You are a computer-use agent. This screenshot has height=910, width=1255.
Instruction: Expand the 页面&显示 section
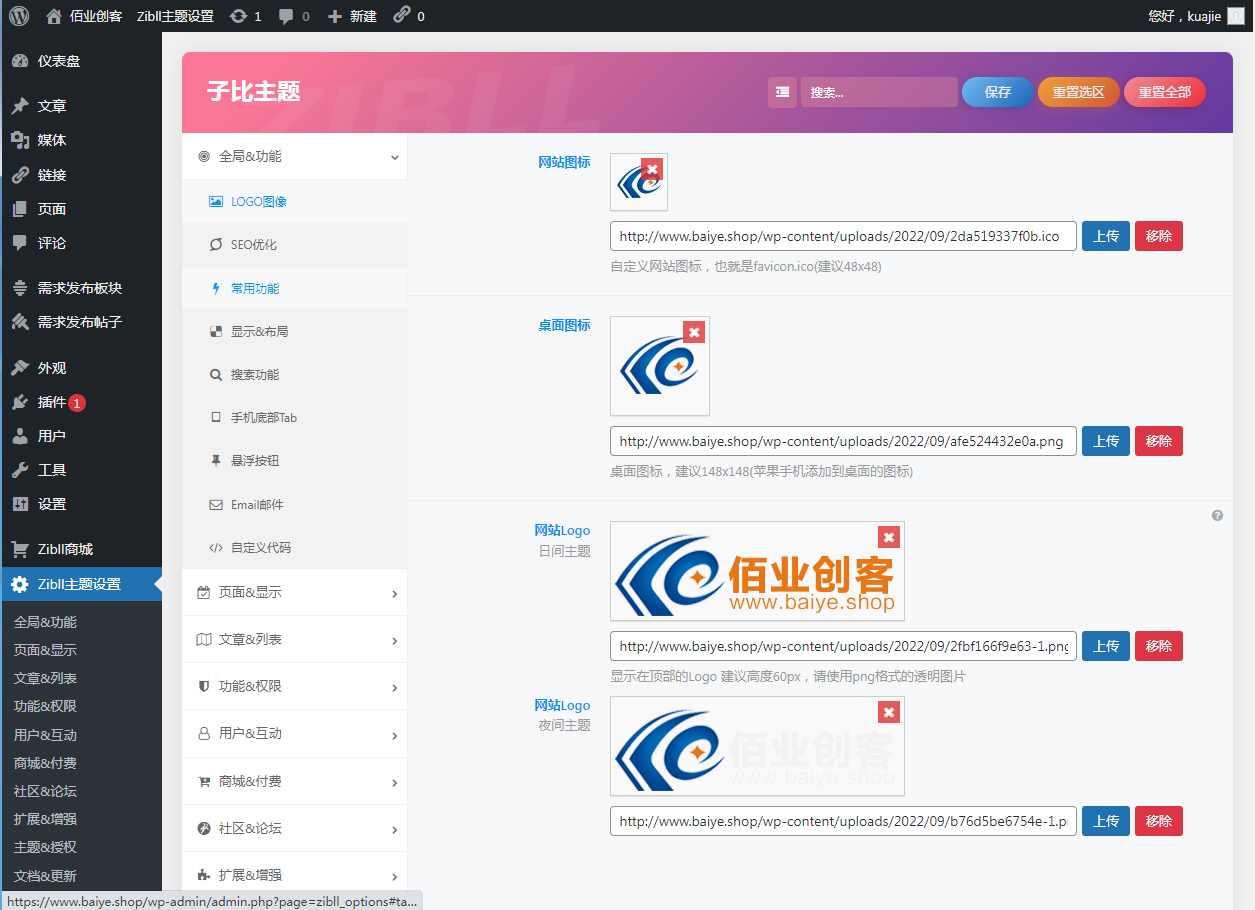point(294,593)
